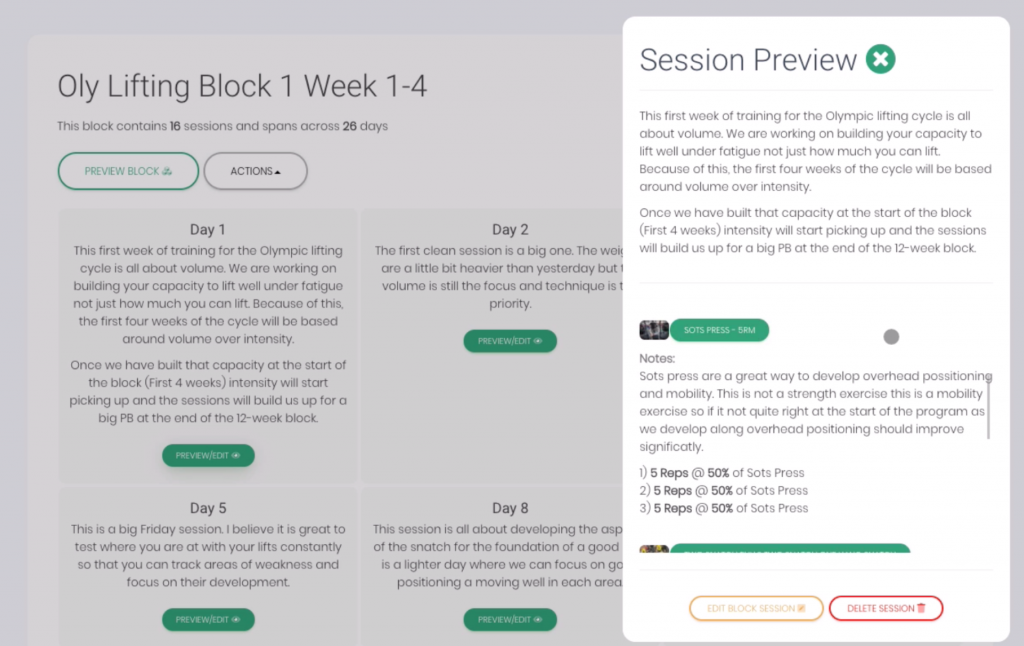Open Preview/Edit for Day 8

[510, 619]
